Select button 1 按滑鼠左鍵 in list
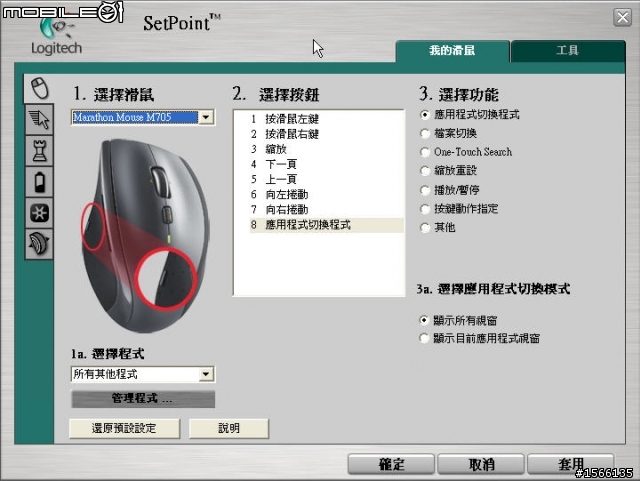Viewport: 640px width, 481px height. pos(326,119)
